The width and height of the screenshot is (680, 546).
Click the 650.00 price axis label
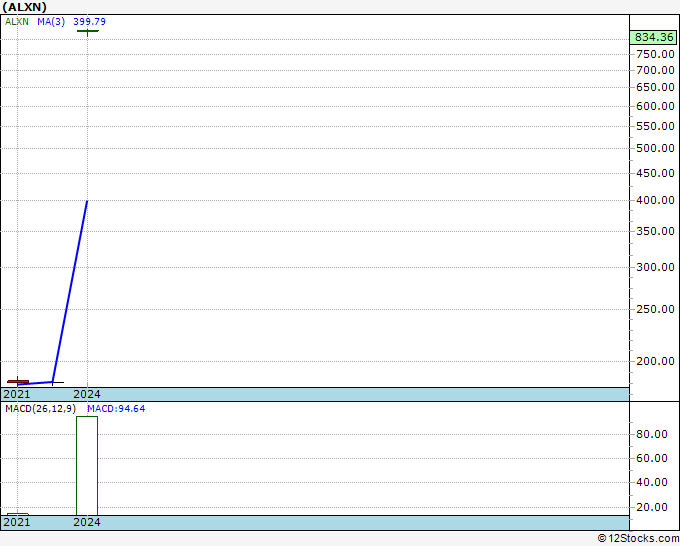tap(655, 87)
